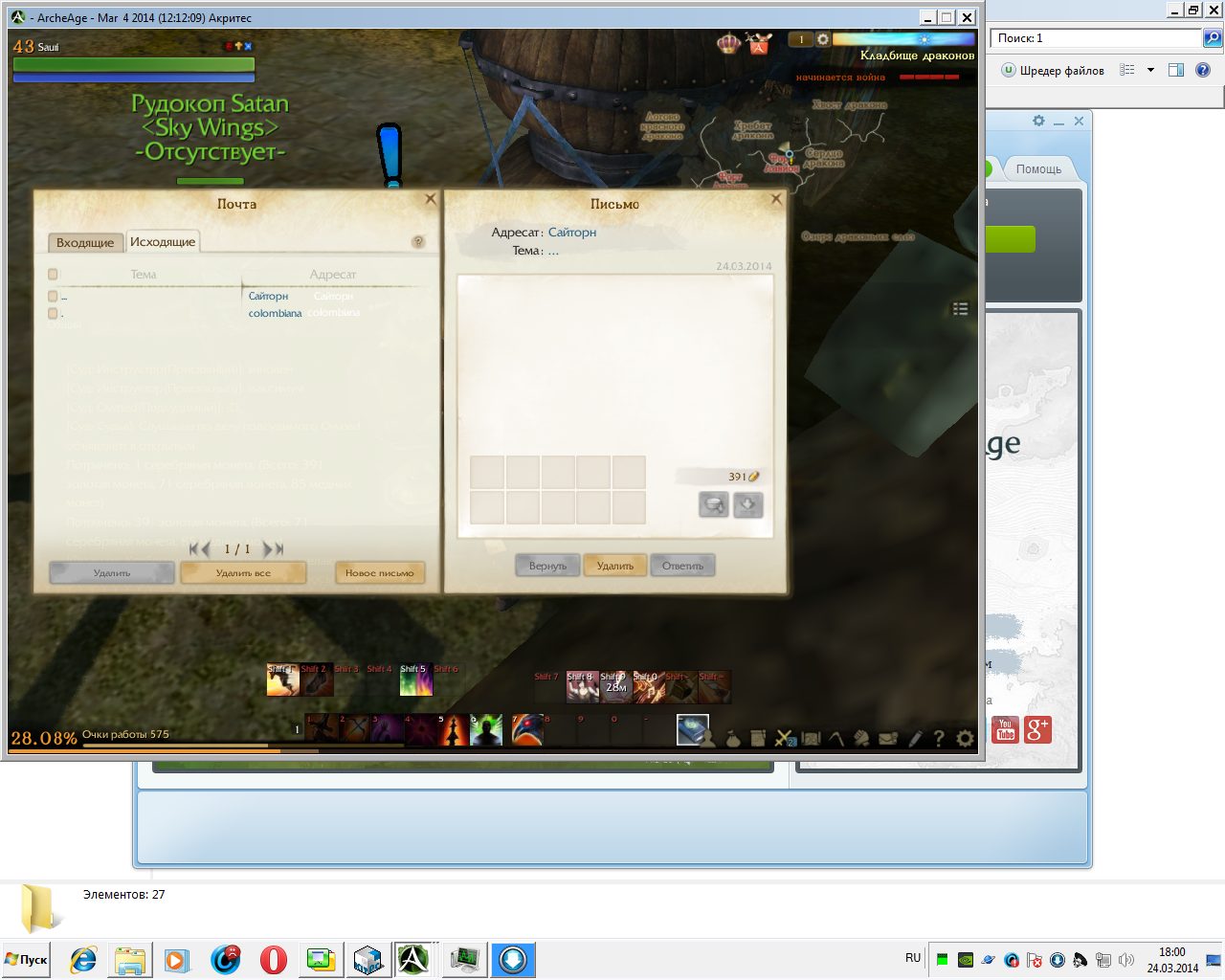Toggle the preview pane icon in Explorer
Viewport: 1225px width, 980px height.
coord(1176,70)
